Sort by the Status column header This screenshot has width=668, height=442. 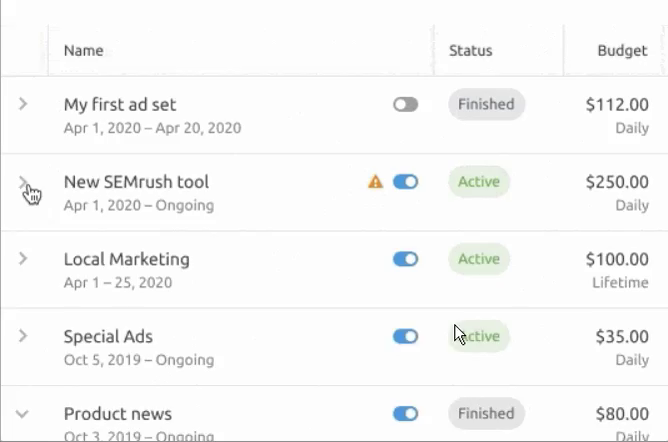click(470, 51)
